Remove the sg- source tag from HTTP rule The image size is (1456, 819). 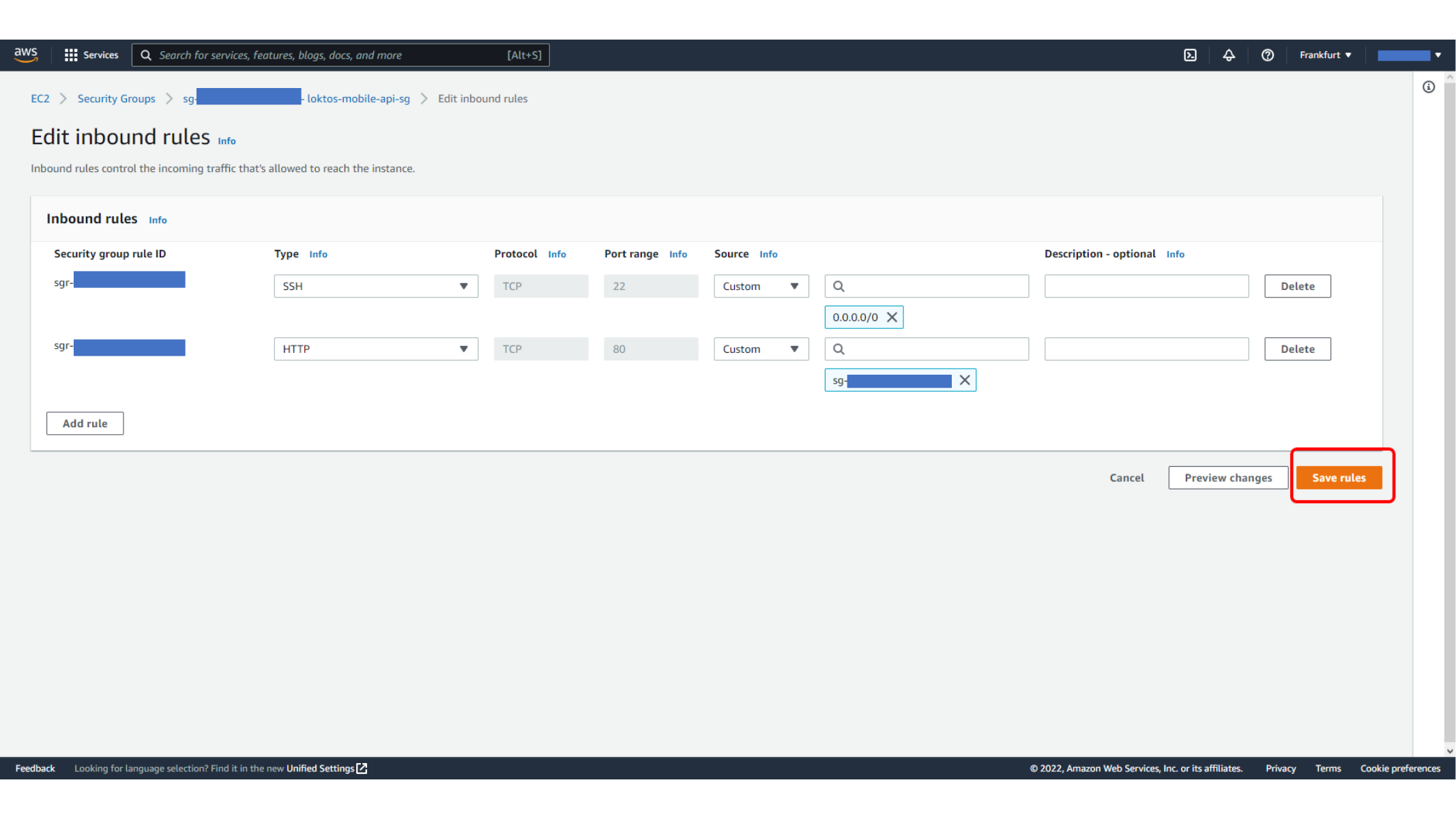click(x=965, y=380)
